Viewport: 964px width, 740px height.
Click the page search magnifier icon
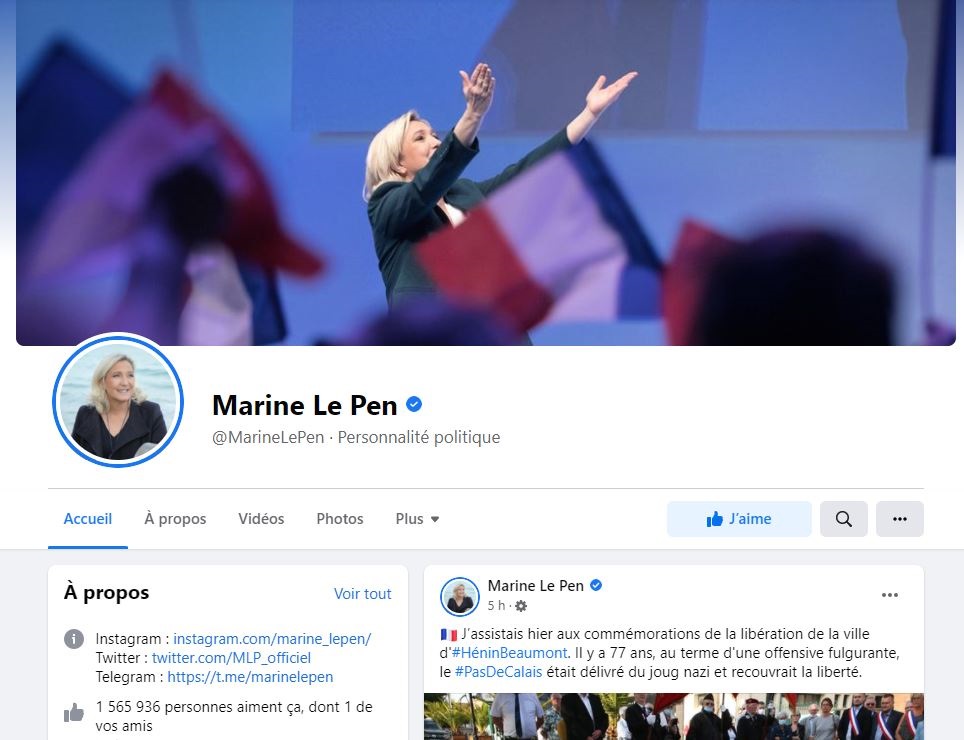(844, 519)
